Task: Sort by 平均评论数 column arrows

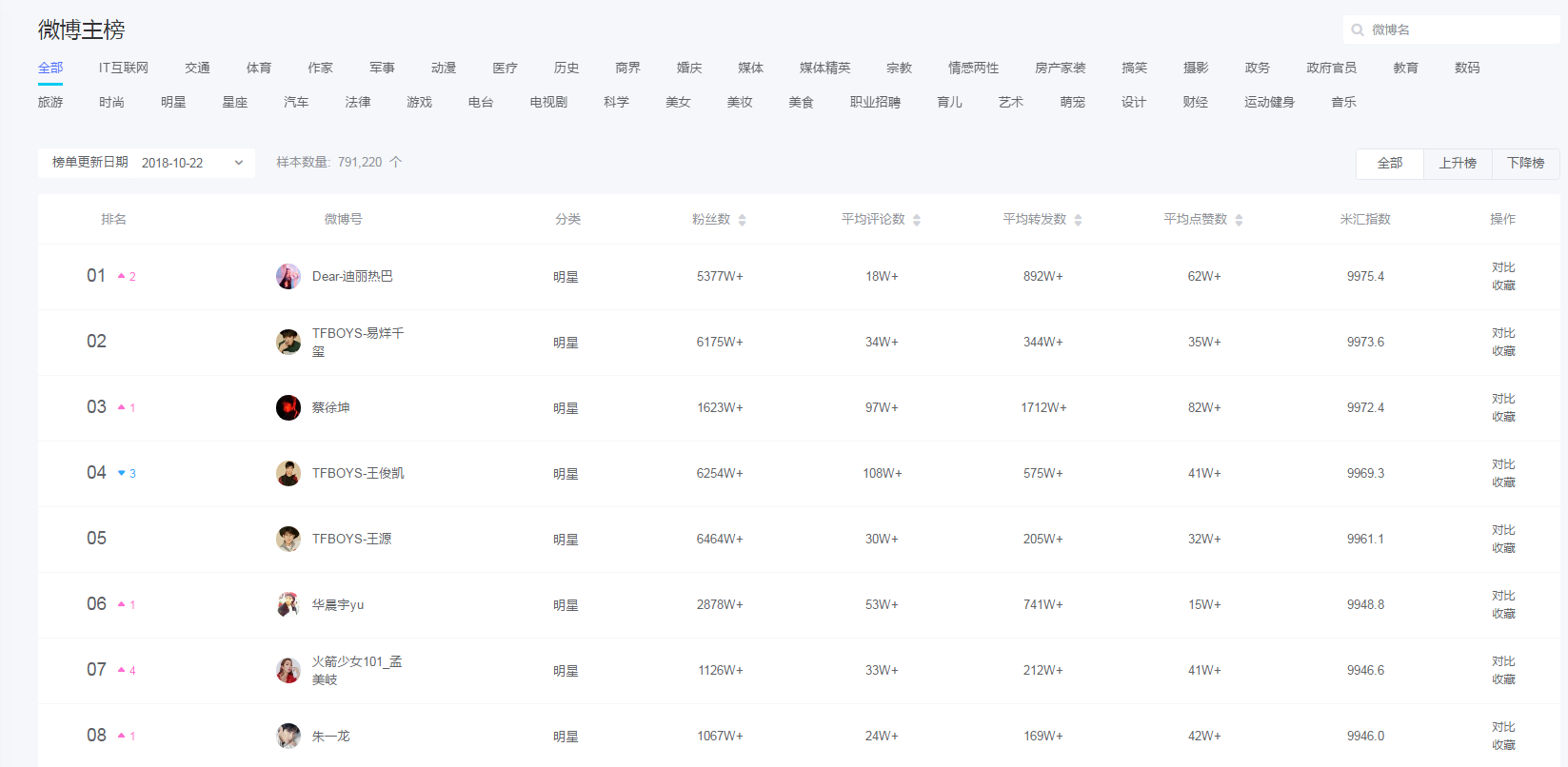Action: 917,220
